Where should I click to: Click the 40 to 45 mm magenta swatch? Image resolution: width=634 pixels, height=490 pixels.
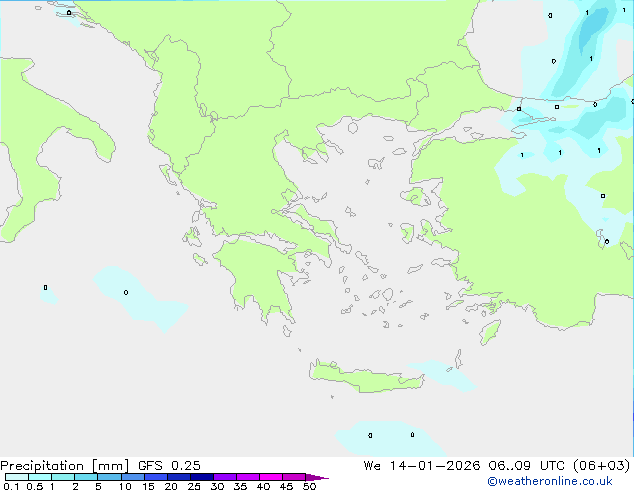(271, 477)
